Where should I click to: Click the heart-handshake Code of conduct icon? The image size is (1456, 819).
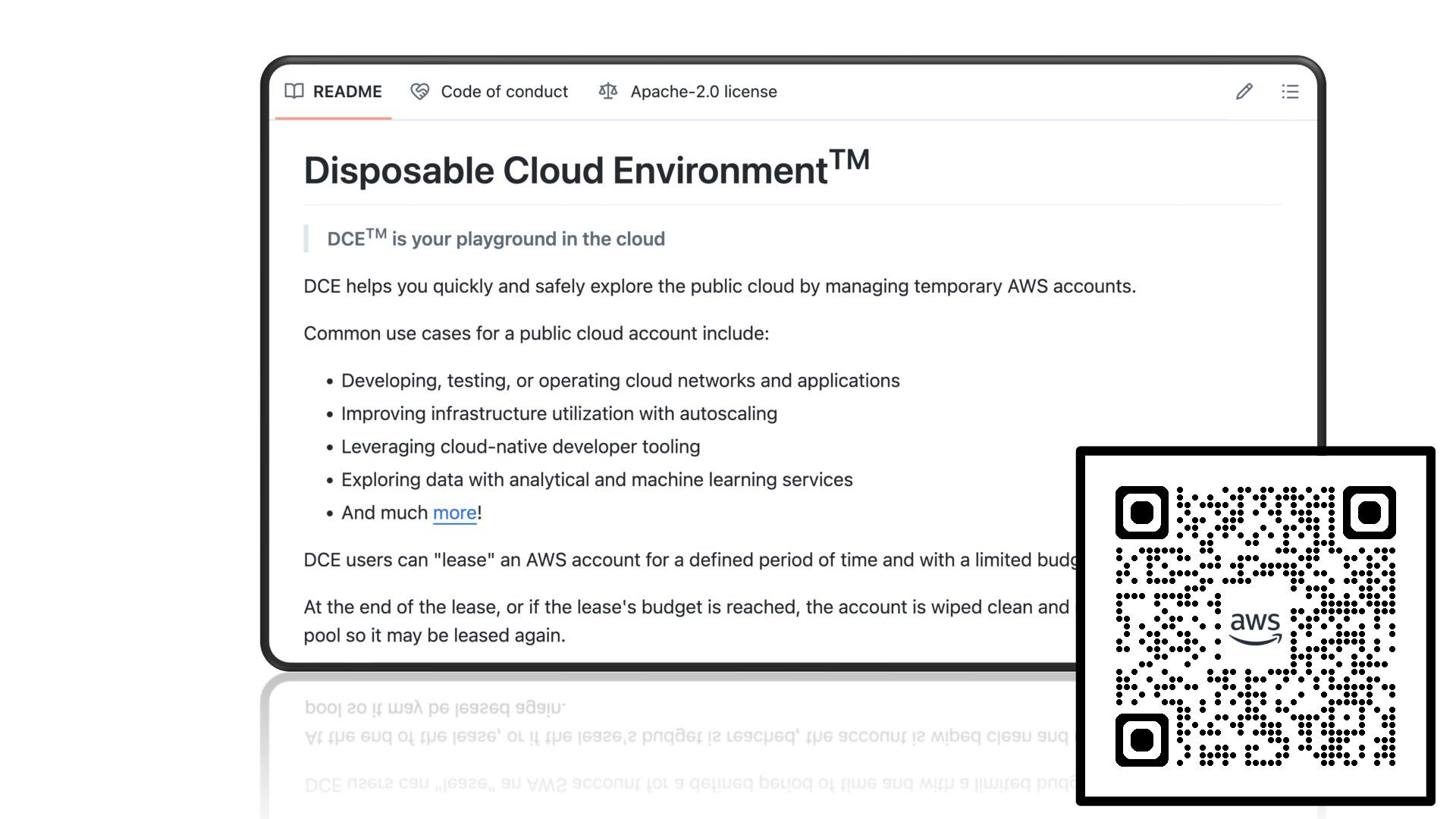click(420, 92)
